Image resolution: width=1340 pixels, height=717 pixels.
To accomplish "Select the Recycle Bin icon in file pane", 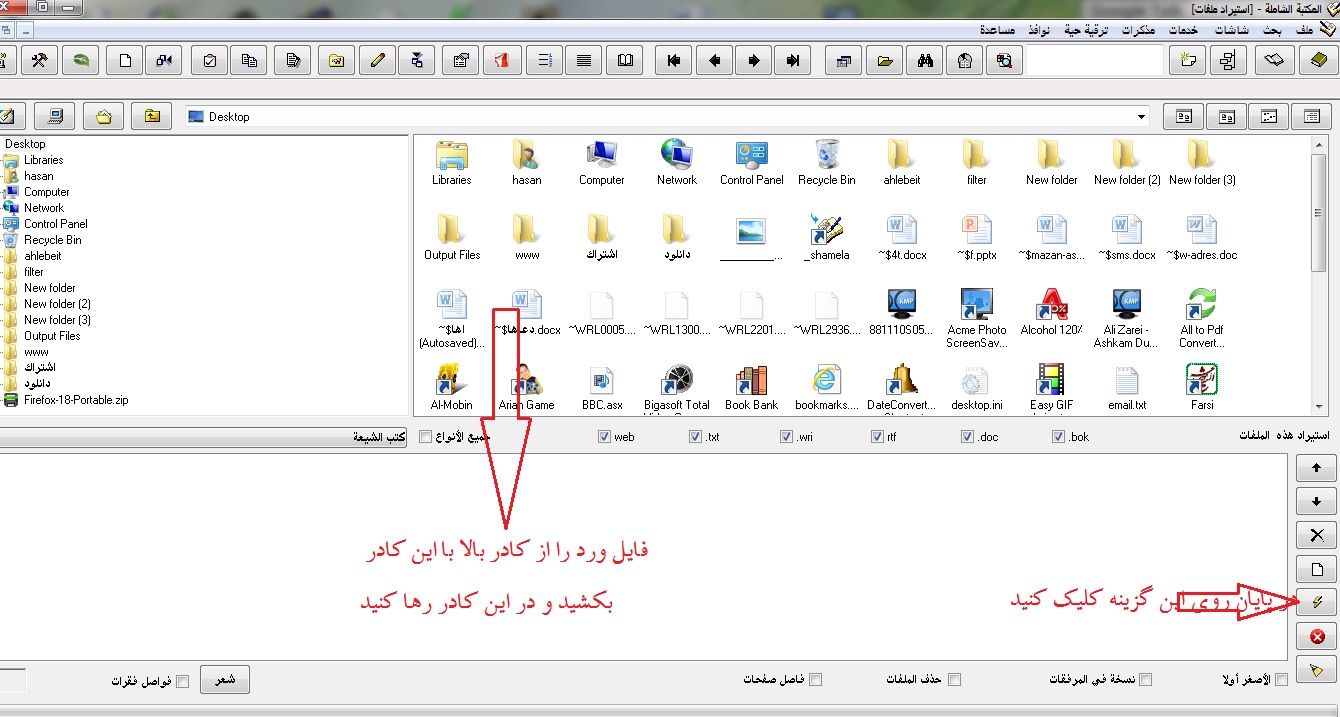I will coord(826,163).
